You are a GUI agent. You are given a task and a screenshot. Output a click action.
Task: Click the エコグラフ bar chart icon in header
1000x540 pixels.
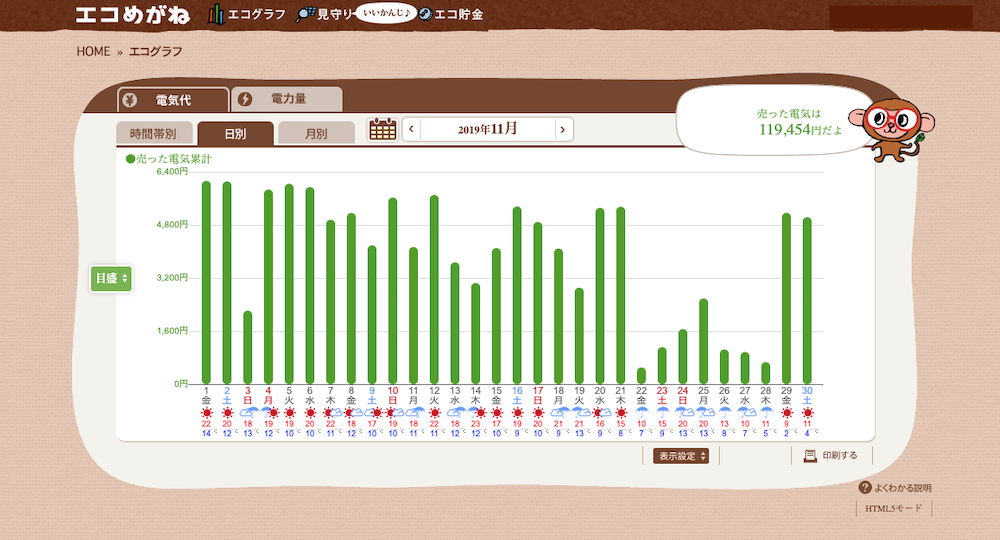[216, 14]
